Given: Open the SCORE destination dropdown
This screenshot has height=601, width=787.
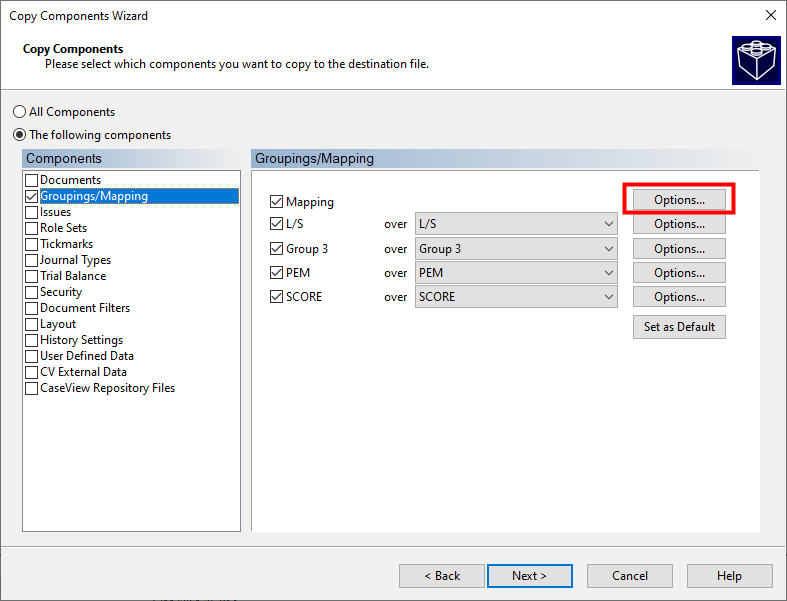Looking at the screenshot, I should tap(516, 297).
